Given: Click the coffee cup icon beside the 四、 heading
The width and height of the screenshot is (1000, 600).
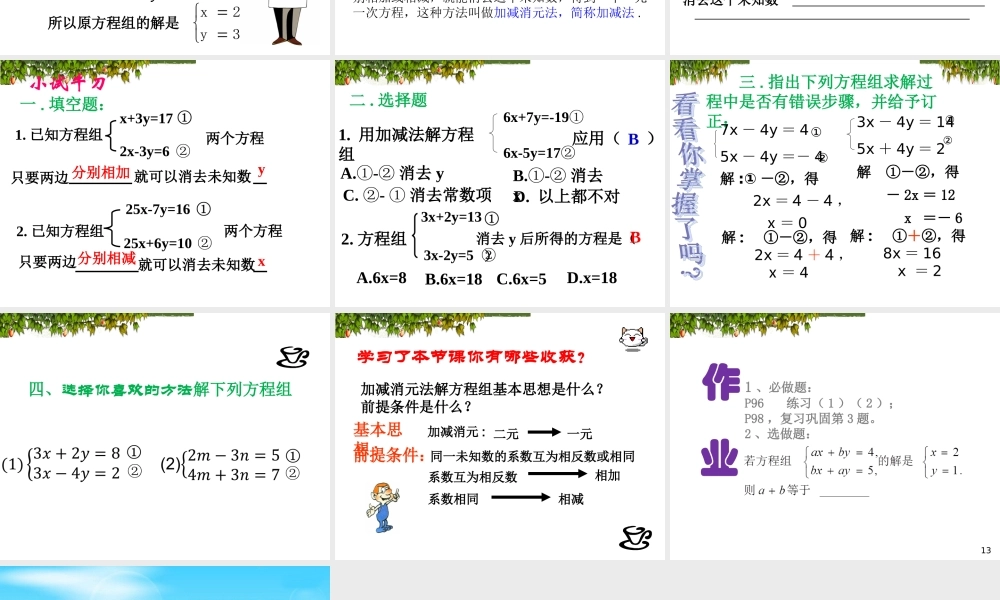Looking at the screenshot, I should coord(293,357).
